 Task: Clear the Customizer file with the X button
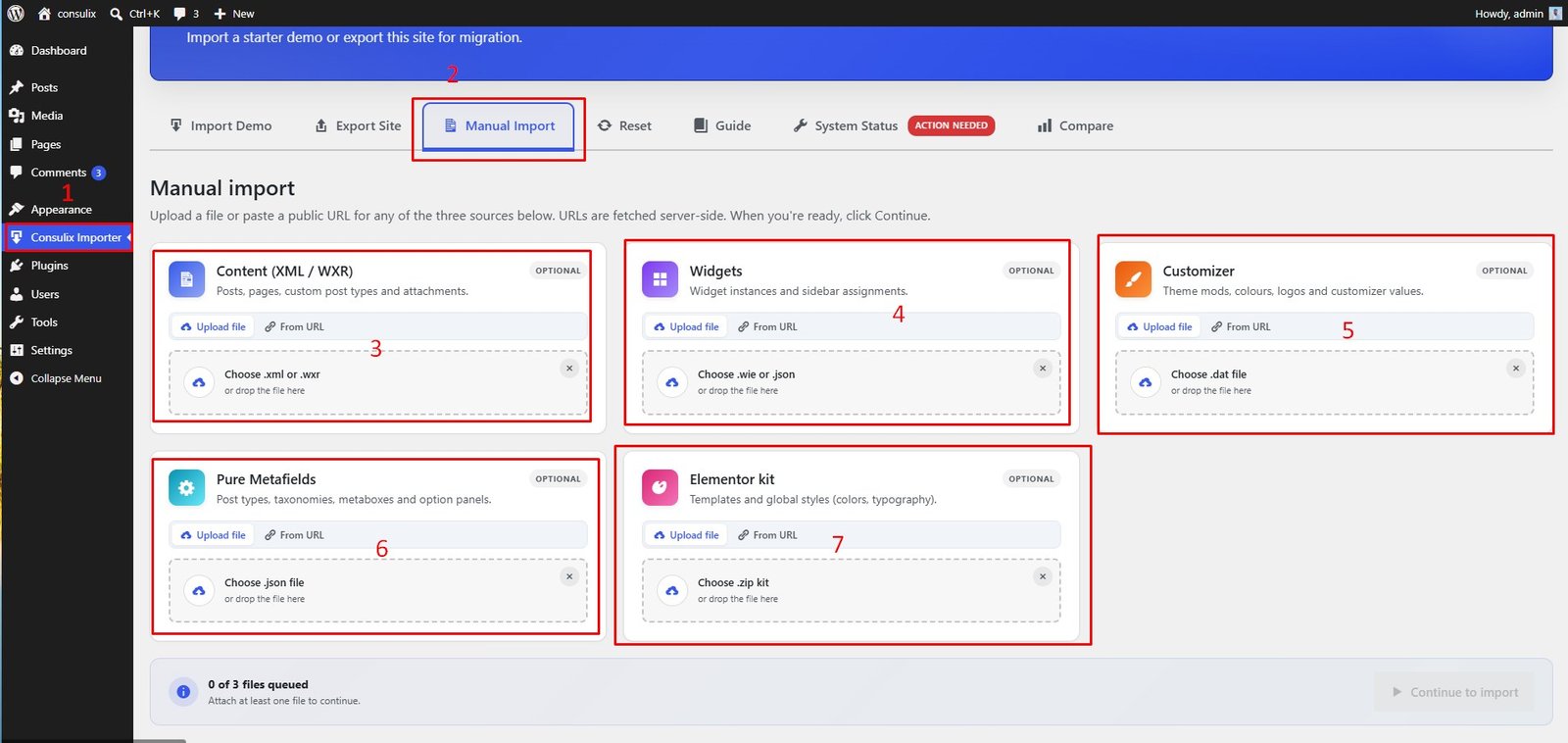coord(1516,369)
